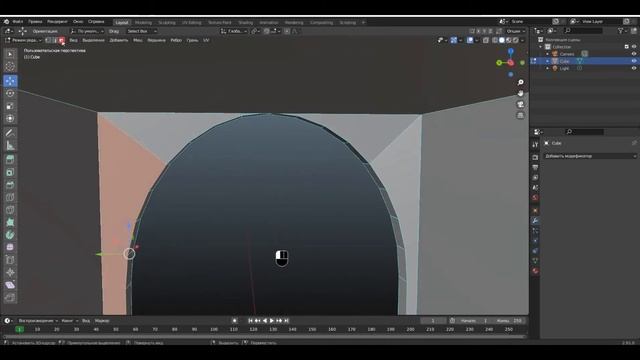Play animation in the timeline
Viewport: 640px width, 360px height.
pyautogui.click(x=272, y=321)
